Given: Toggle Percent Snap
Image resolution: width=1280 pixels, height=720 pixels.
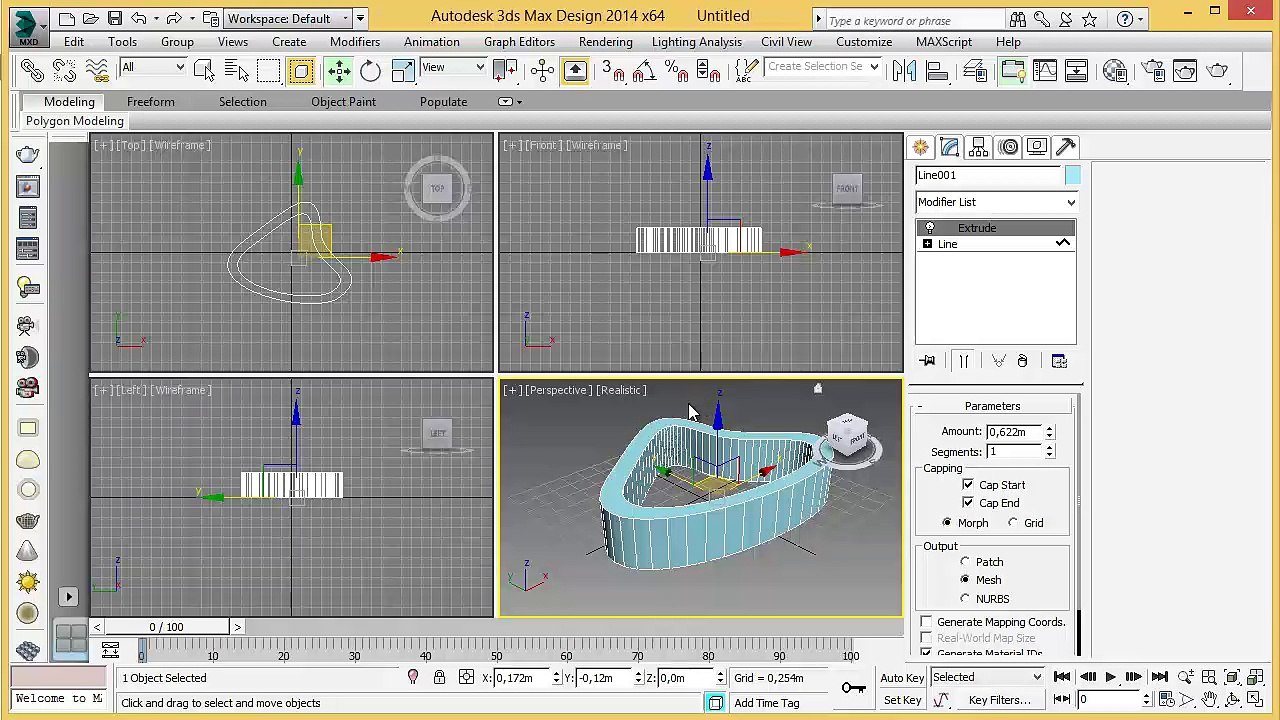Looking at the screenshot, I should [x=676, y=70].
